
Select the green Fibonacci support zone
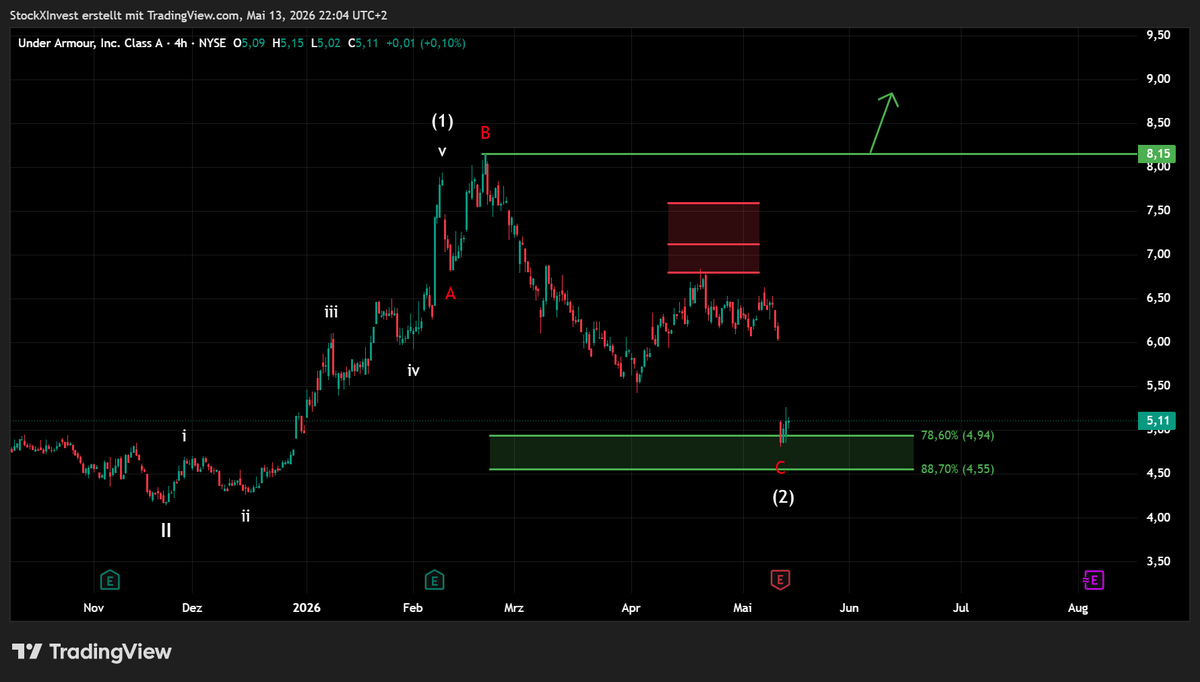click(x=701, y=452)
